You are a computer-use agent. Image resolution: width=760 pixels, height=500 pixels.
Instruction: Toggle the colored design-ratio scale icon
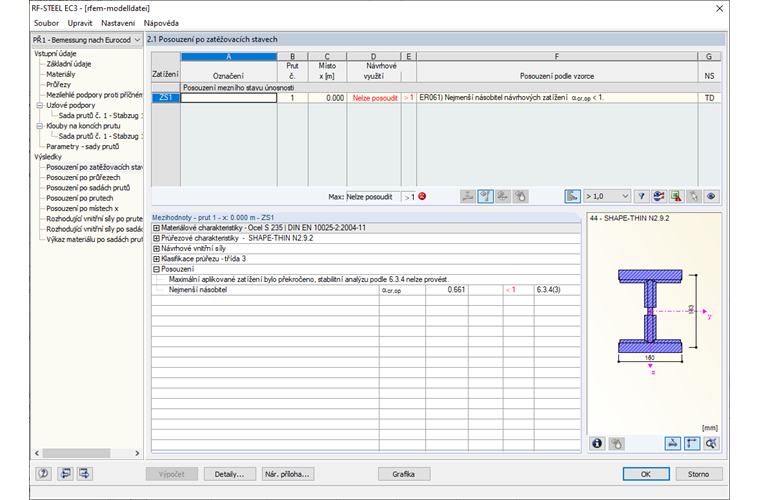tap(572, 196)
